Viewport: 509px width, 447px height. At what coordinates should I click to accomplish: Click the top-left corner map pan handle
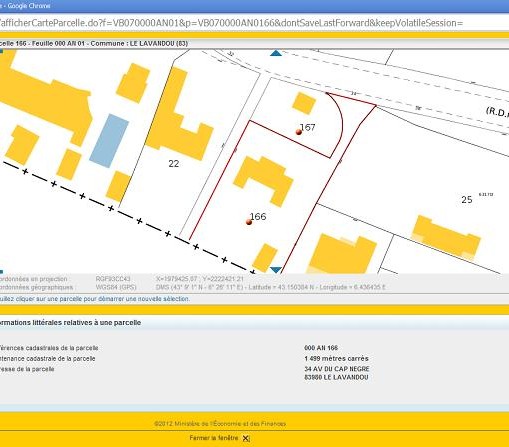click(1, 51)
